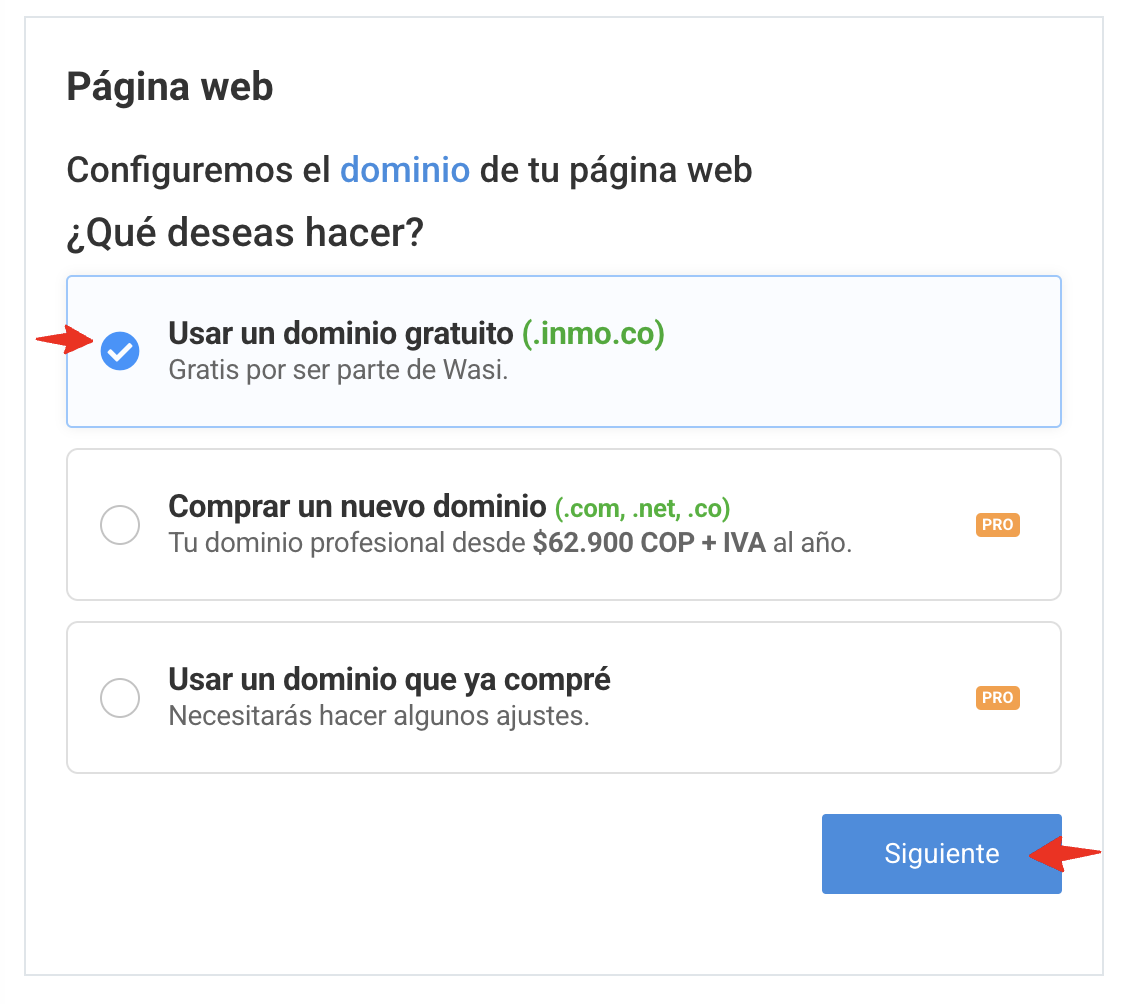Click the green '(.com, .net, .co)' text
The image size is (1136, 1004).
tap(642, 508)
